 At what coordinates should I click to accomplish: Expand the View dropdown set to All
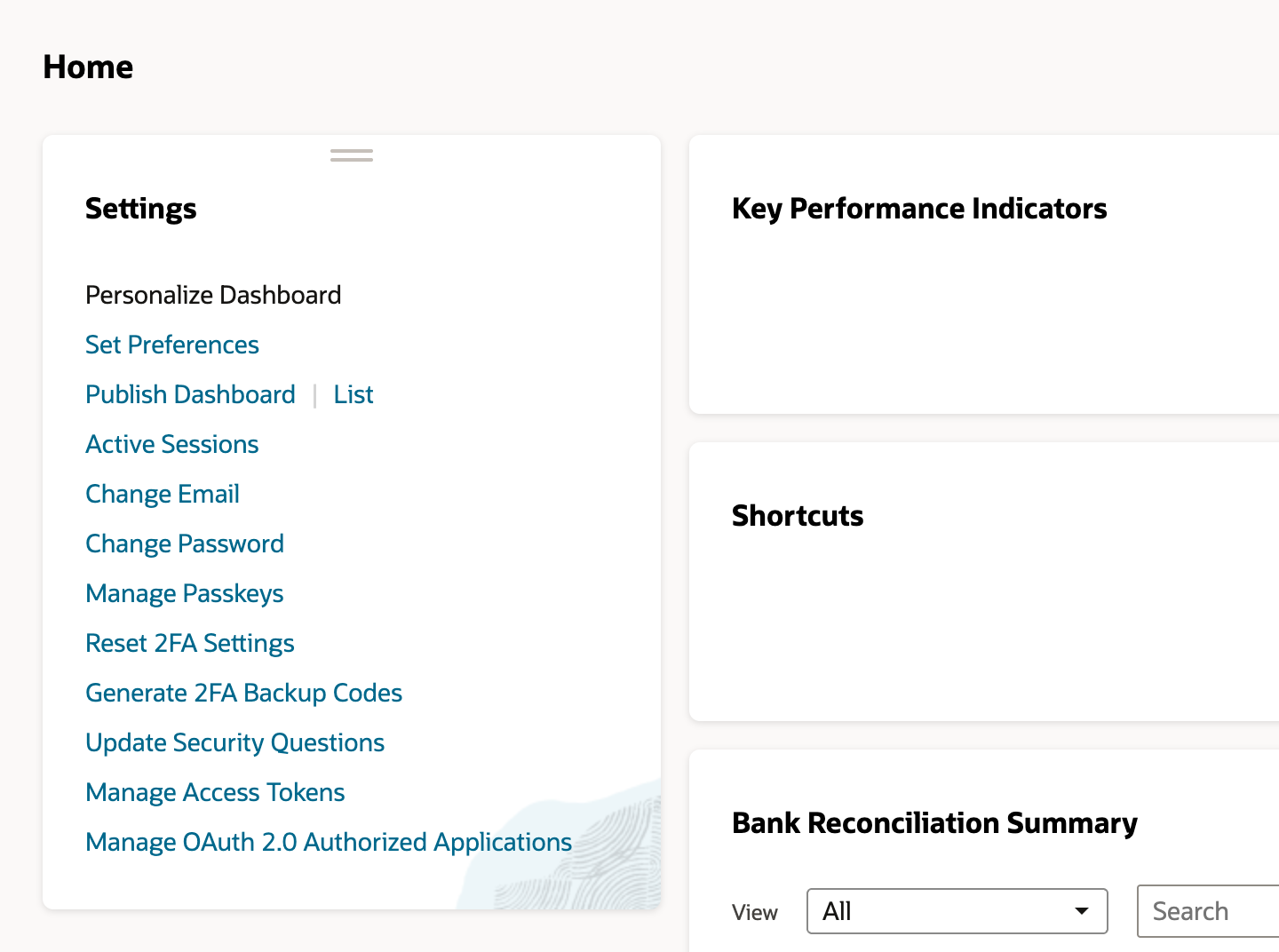click(957, 911)
